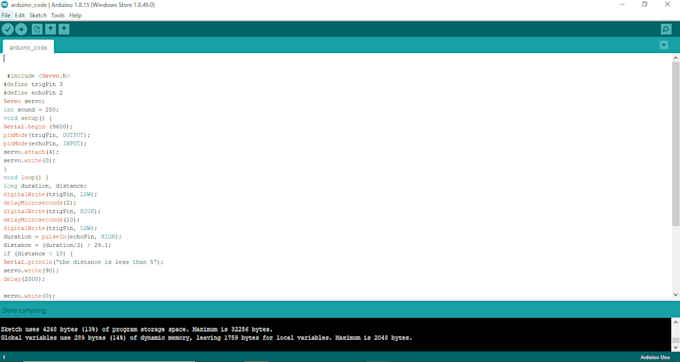680x362 pixels.
Task: Click the Arduino logo in title bar
Action: [x=5, y=5]
